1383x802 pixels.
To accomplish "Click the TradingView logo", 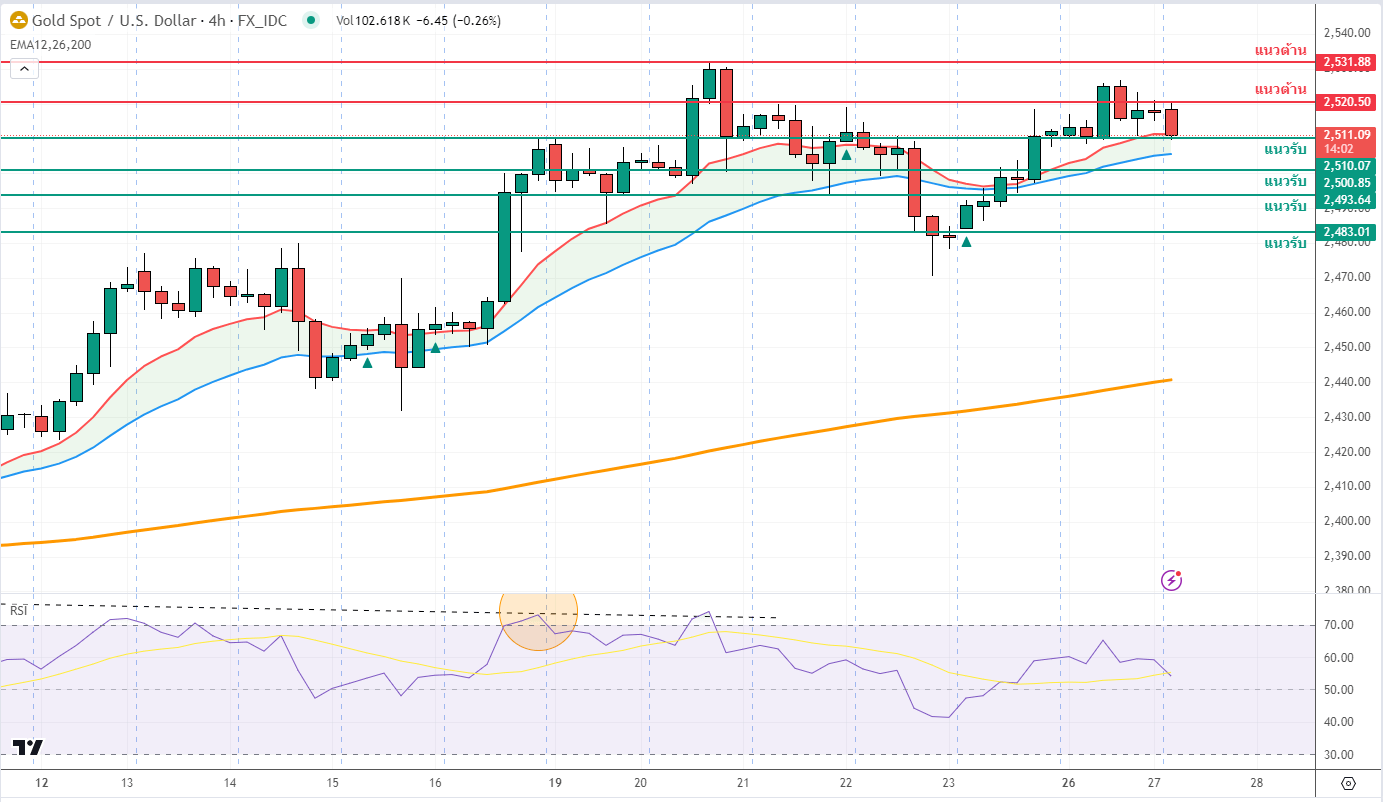I will click(27, 747).
